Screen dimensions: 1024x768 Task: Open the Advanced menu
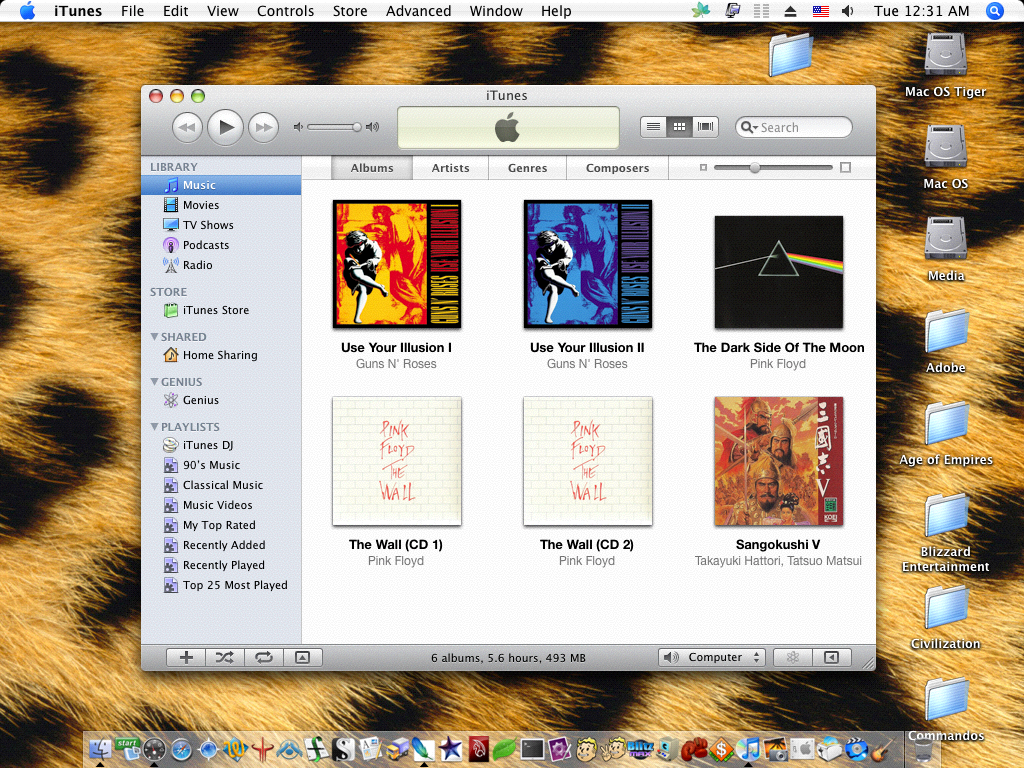[x=418, y=11]
